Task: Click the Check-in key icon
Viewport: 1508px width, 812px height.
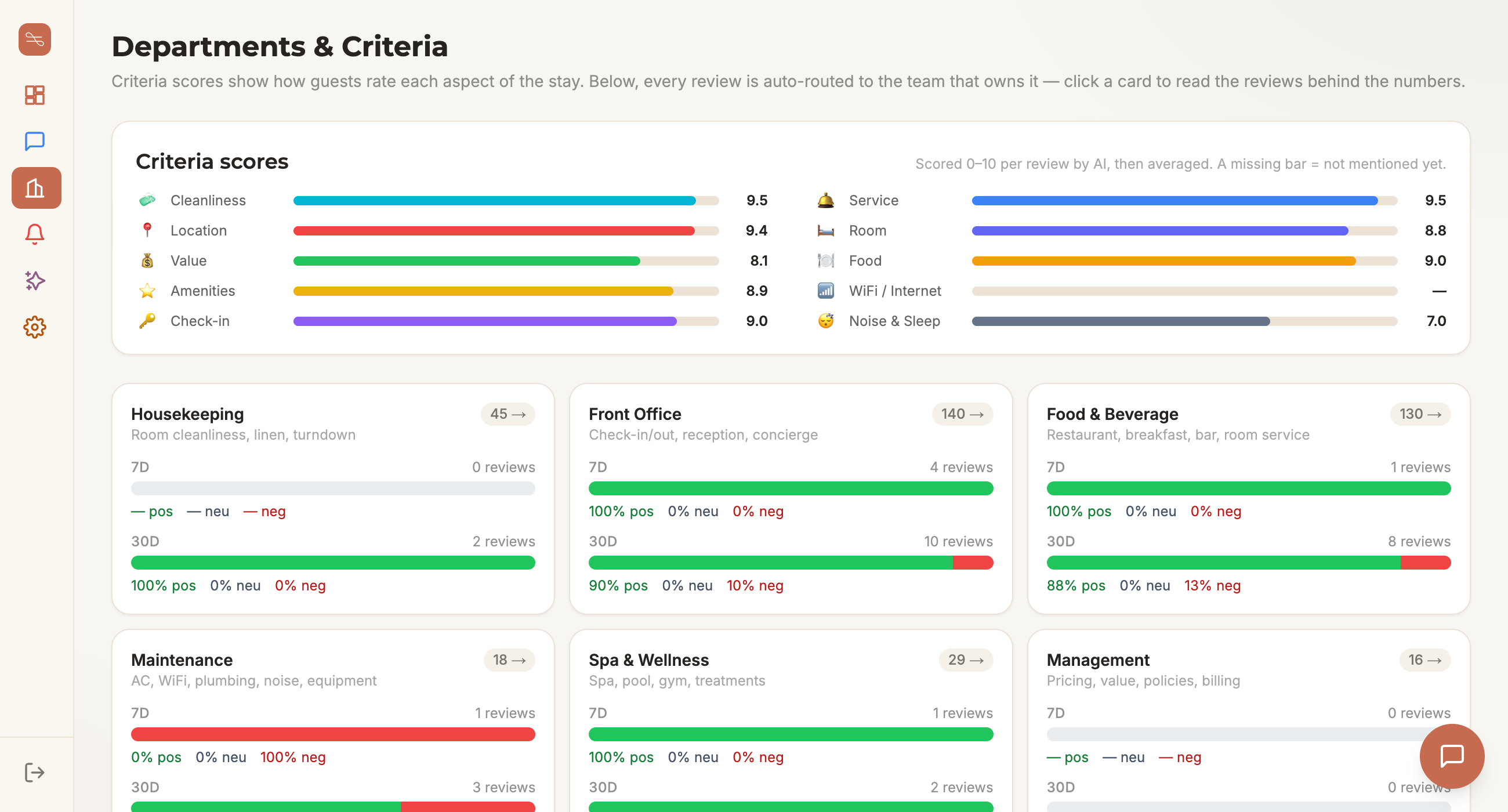Action: pyautogui.click(x=147, y=321)
